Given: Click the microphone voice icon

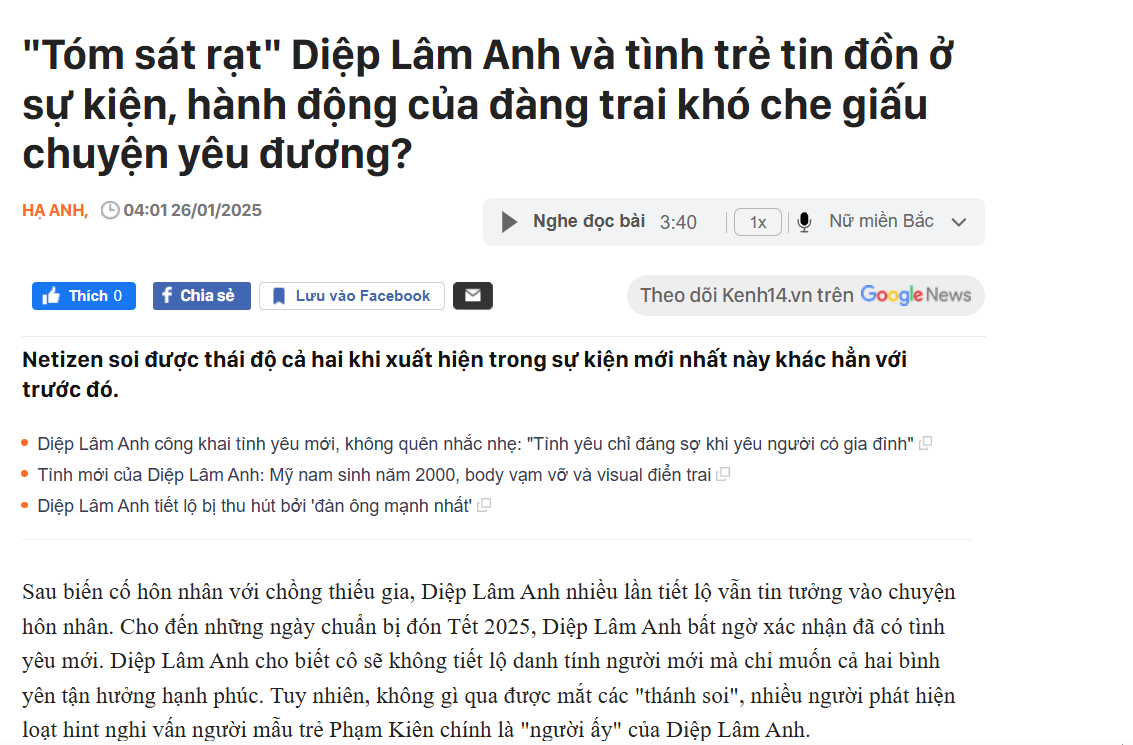Looking at the screenshot, I should click(x=804, y=222).
